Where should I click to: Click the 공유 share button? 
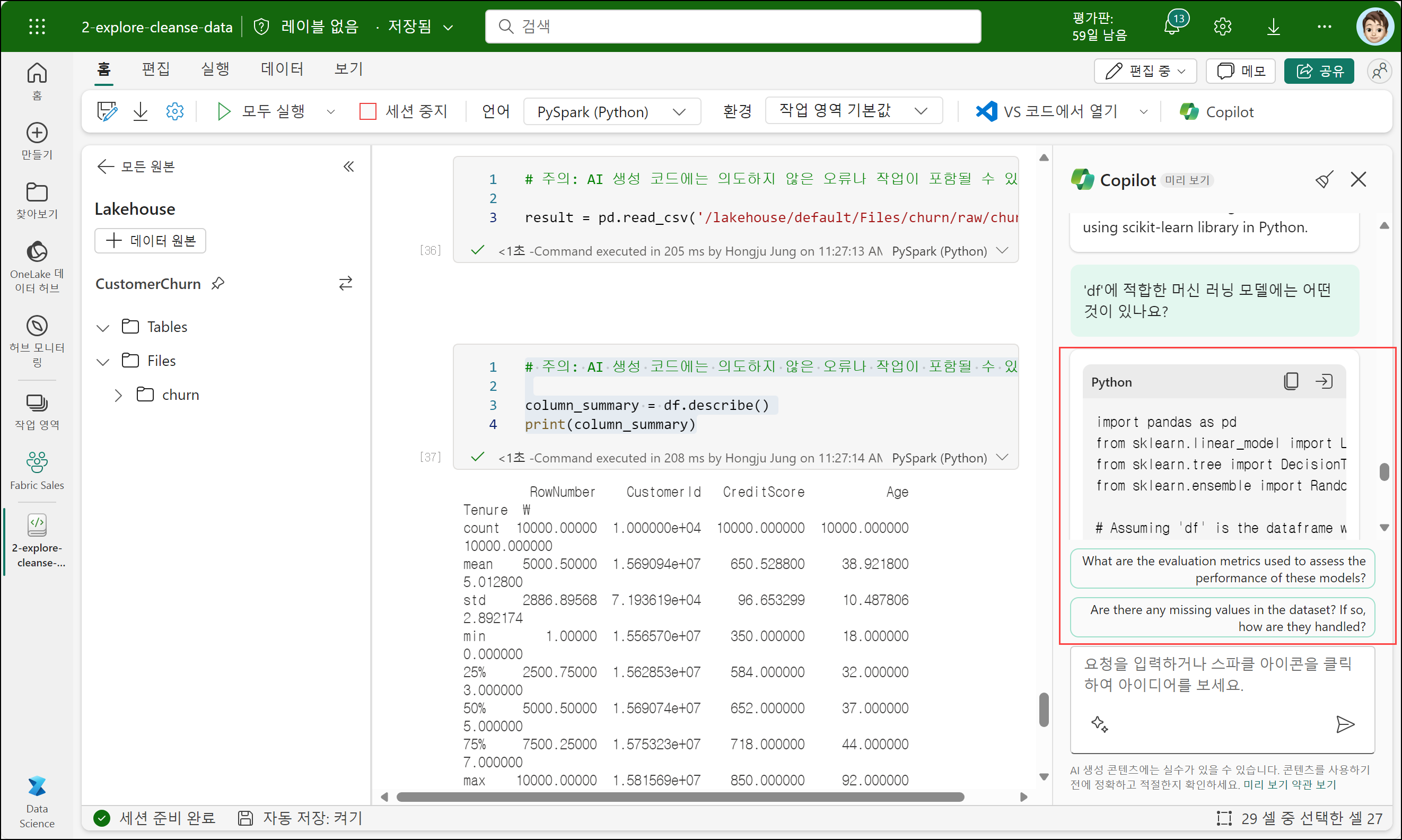point(1319,71)
